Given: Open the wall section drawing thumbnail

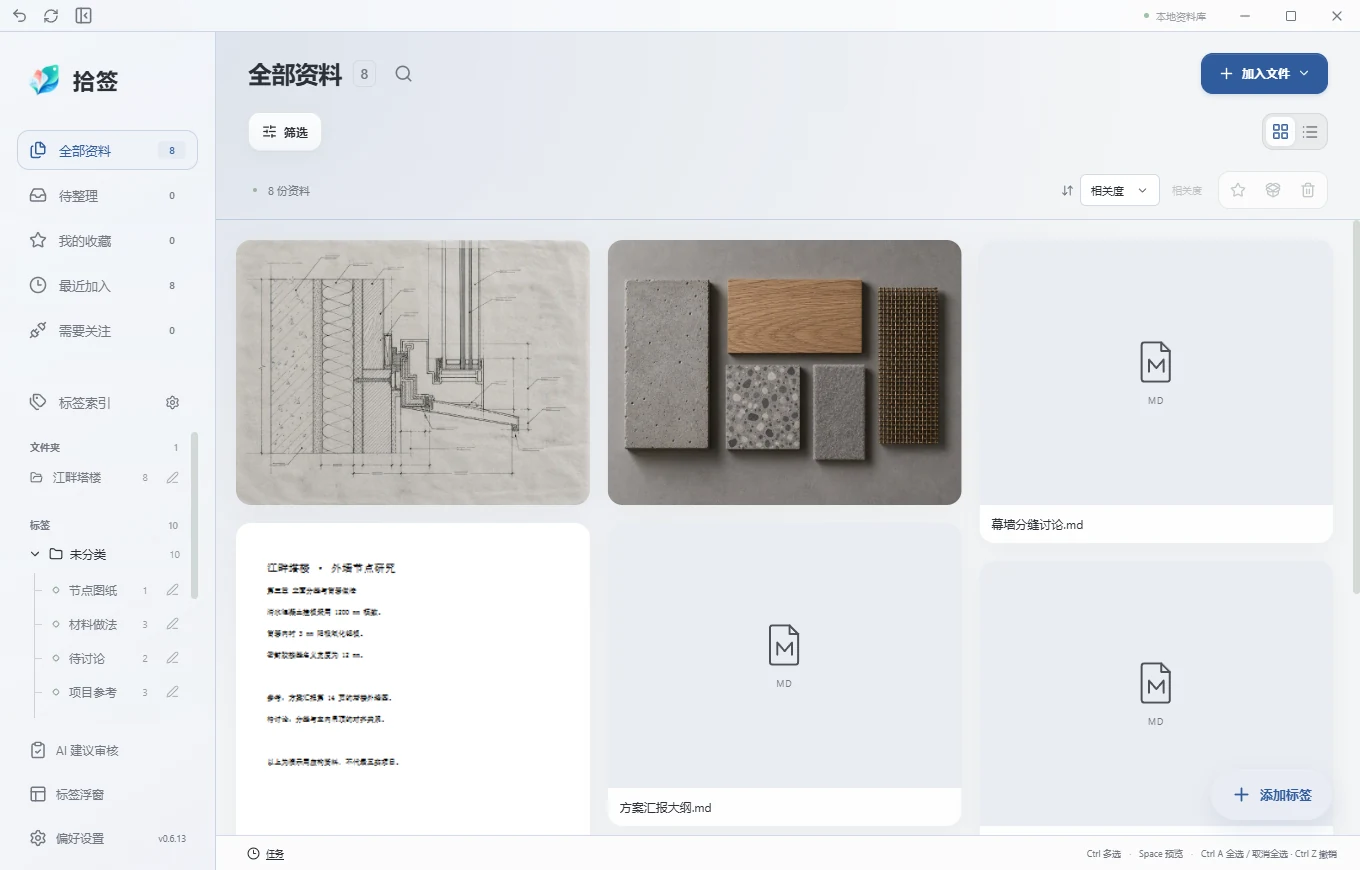Looking at the screenshot, I should 413,372.
